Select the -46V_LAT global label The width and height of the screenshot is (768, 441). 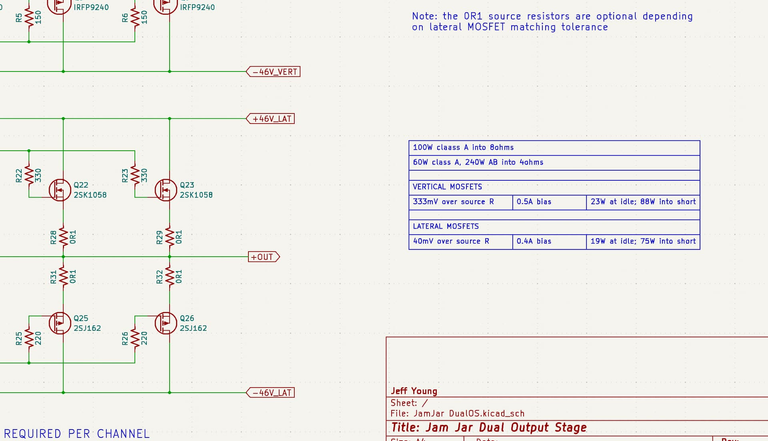point(270,392)
